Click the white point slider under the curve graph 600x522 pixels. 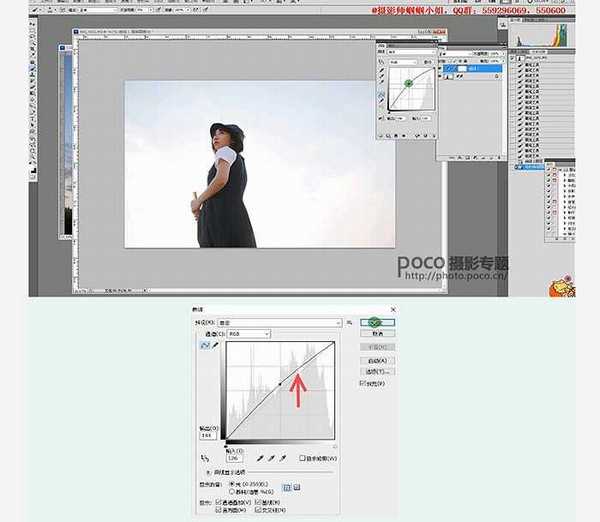tap(334, 447)
